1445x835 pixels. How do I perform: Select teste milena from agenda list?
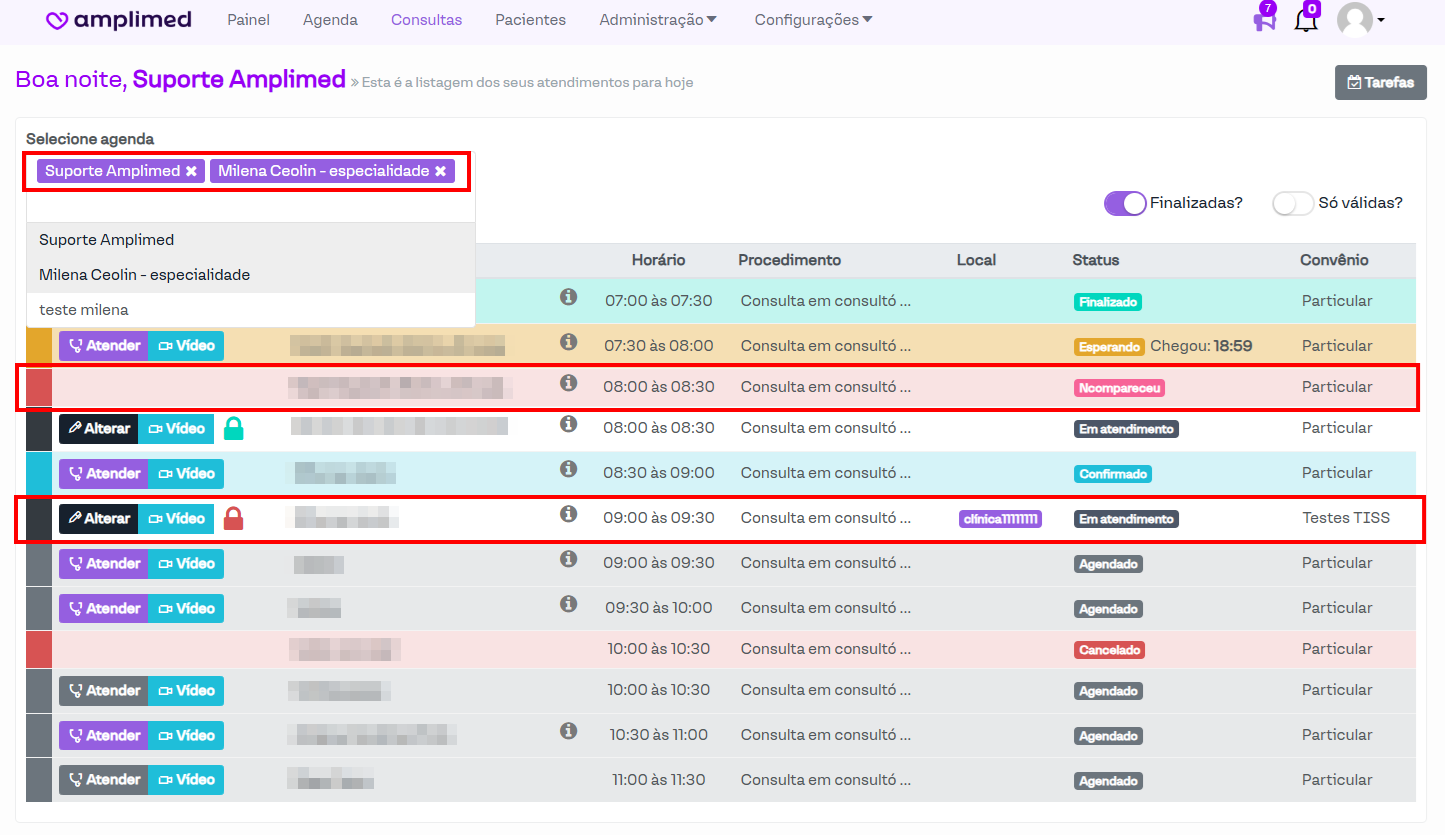tap(84, 310)
